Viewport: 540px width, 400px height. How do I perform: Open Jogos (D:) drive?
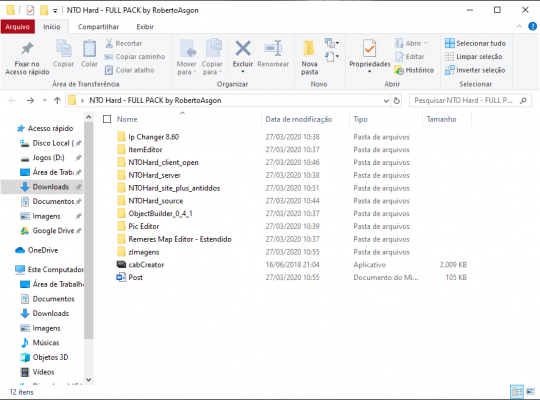(x=48, y=157)
